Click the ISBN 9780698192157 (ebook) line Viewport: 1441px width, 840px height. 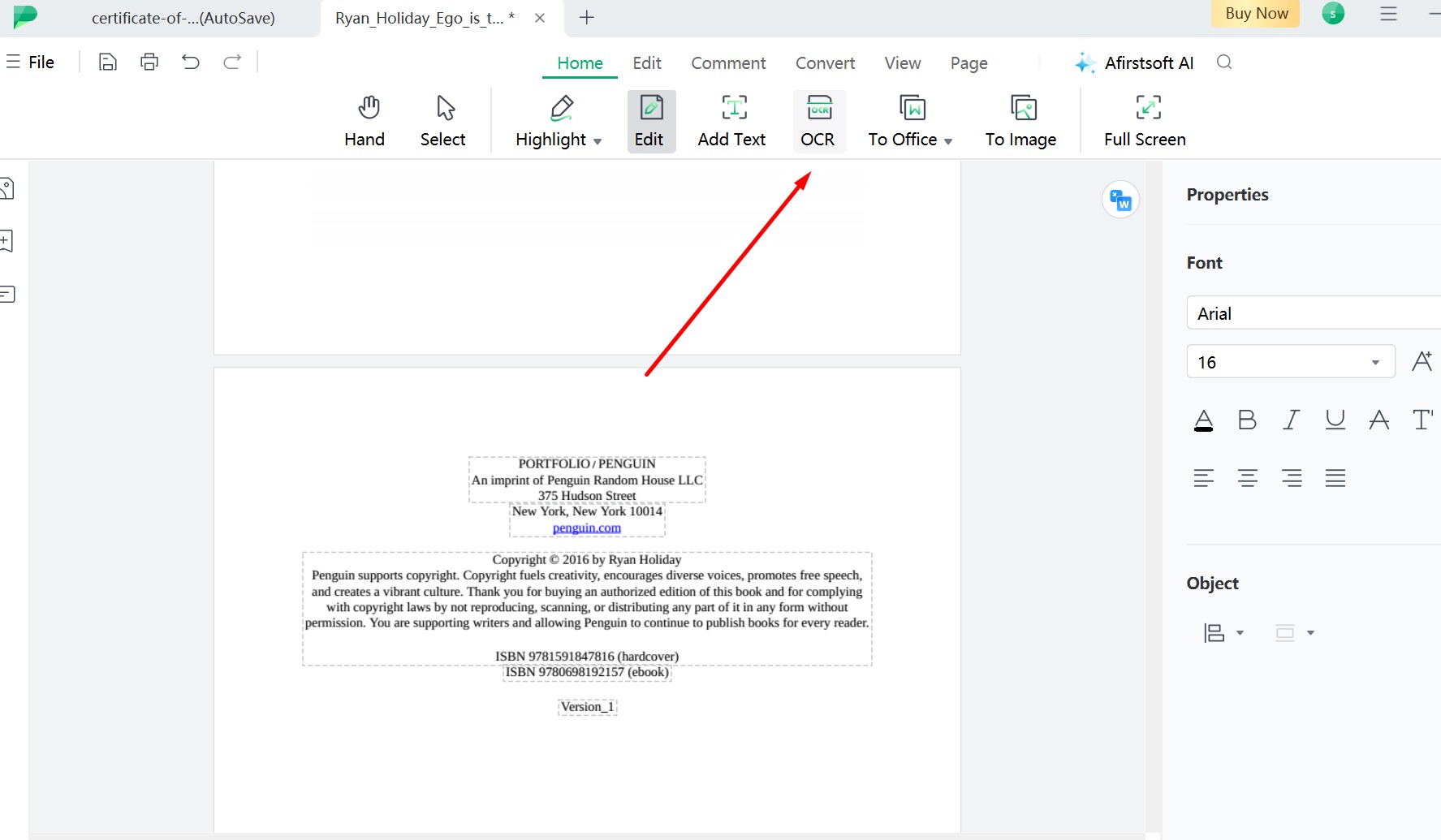point(587,672)
